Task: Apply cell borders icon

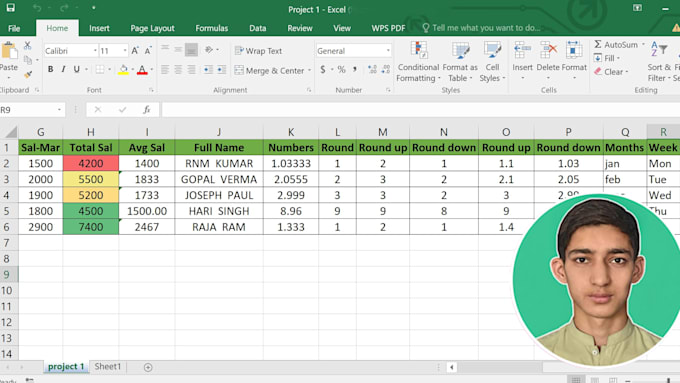Action: click(100, 69)
